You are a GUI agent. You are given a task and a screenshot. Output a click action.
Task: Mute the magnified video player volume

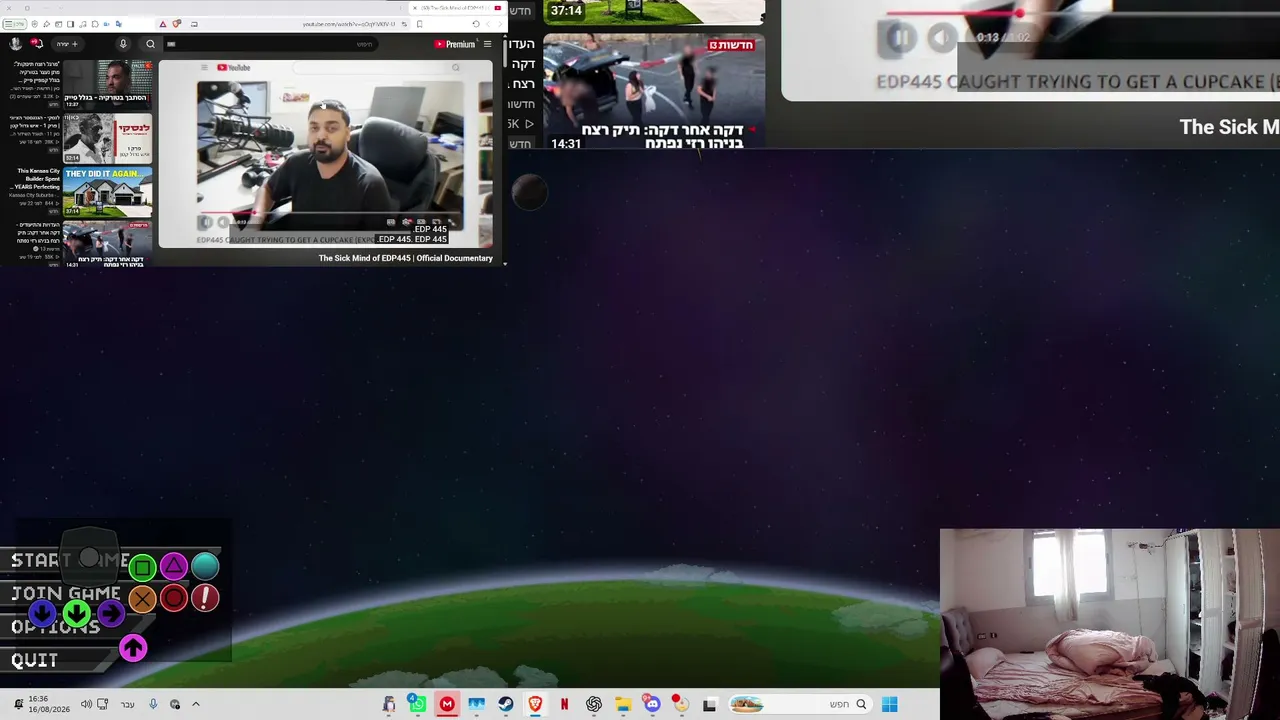coord(941,38)
